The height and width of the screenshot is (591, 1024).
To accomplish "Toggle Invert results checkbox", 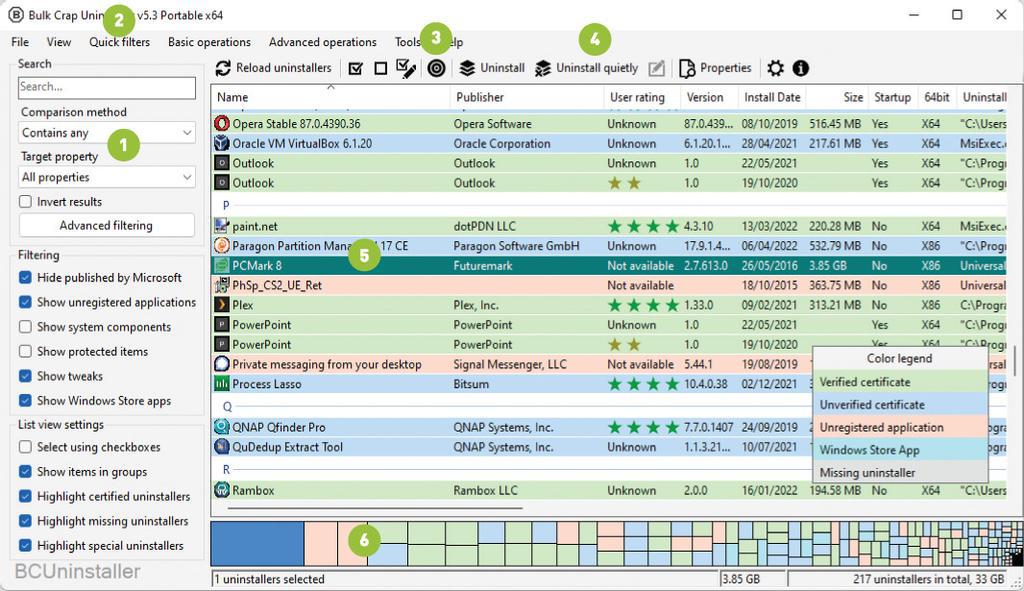I will tap(25, 202).
